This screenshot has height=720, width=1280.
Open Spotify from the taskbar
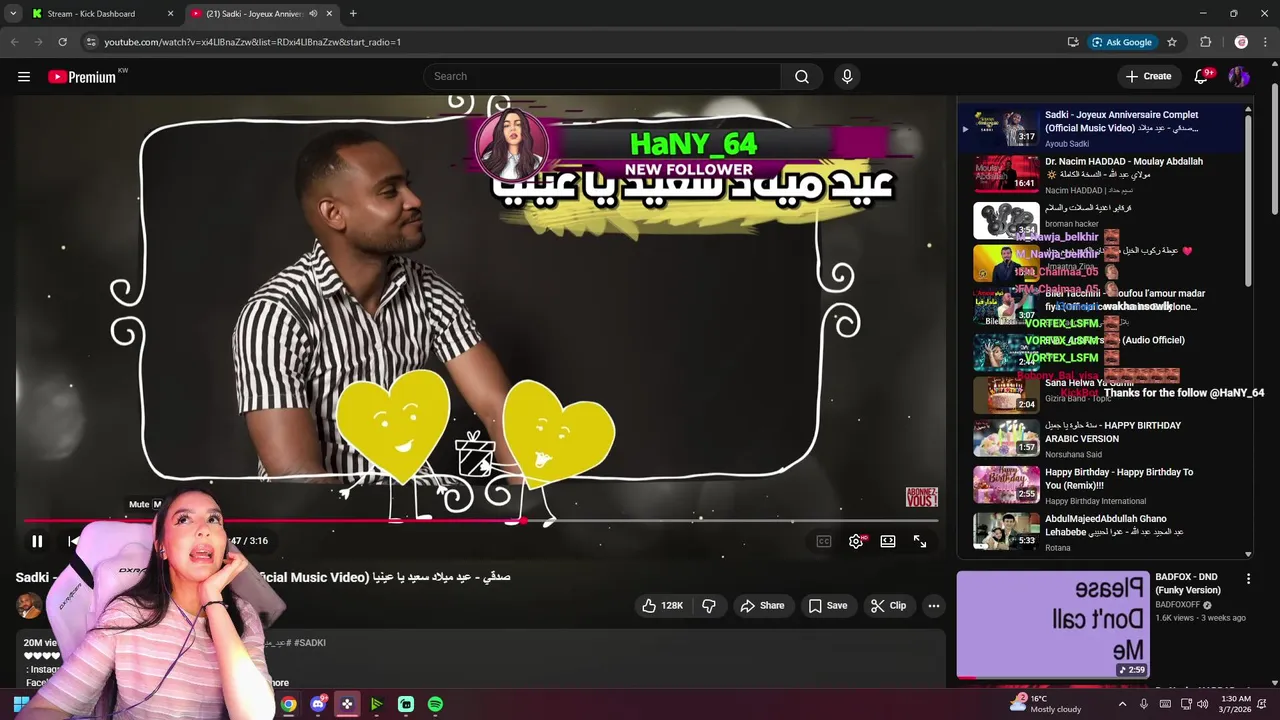435,704
